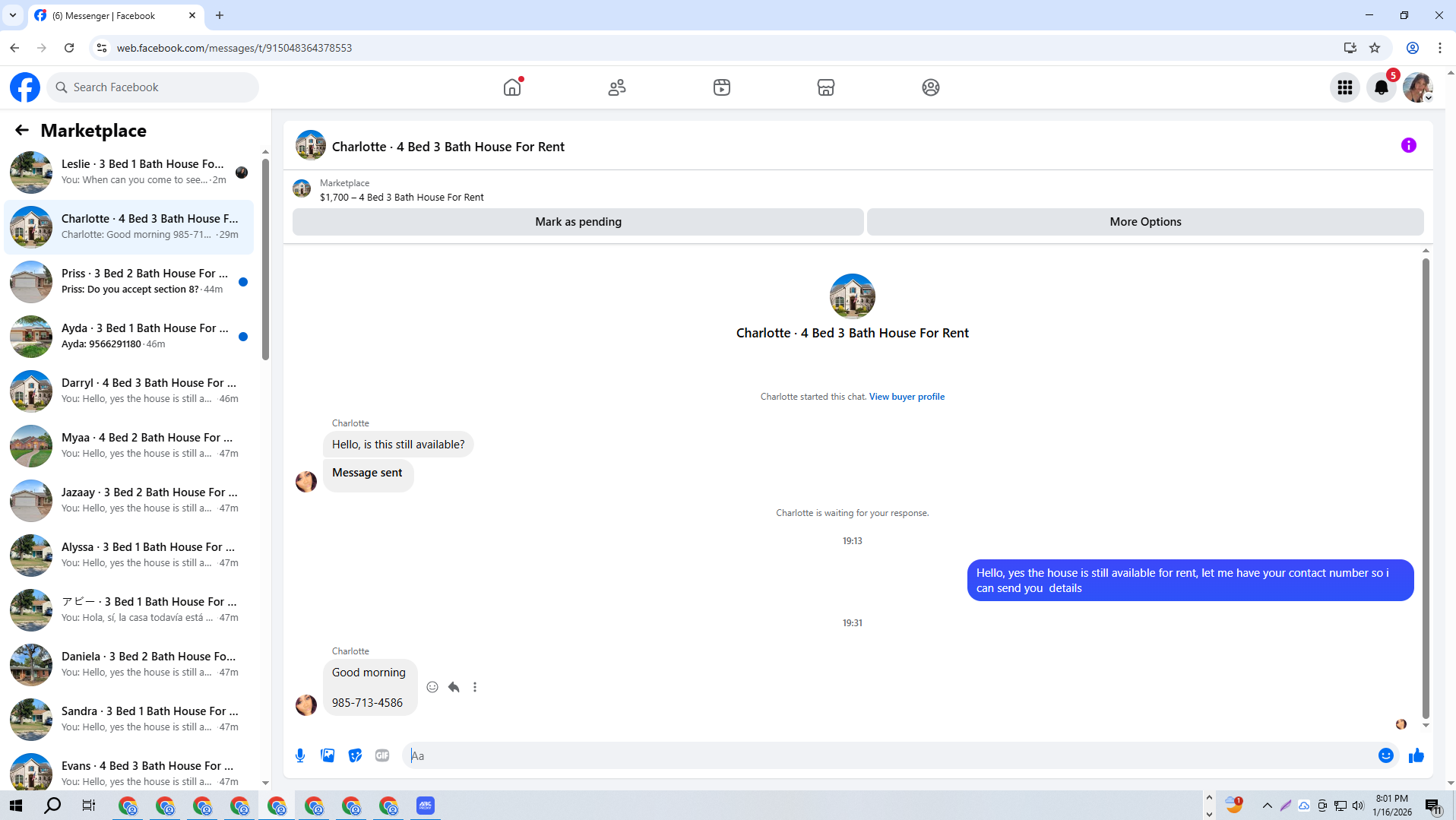This screenshot has width=1456, height=820.
Task: Open the GIF picker
Action: (x=382, y=755)
